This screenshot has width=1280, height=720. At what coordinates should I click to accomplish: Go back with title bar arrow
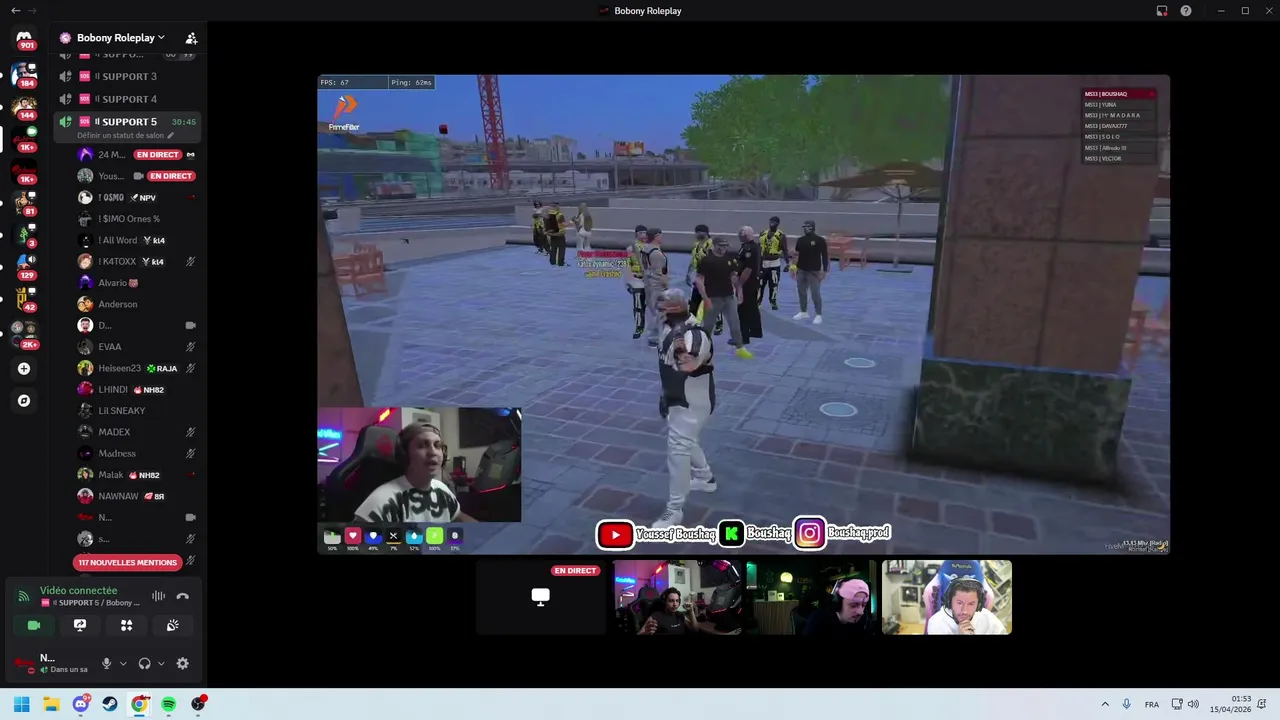(15, 11)
